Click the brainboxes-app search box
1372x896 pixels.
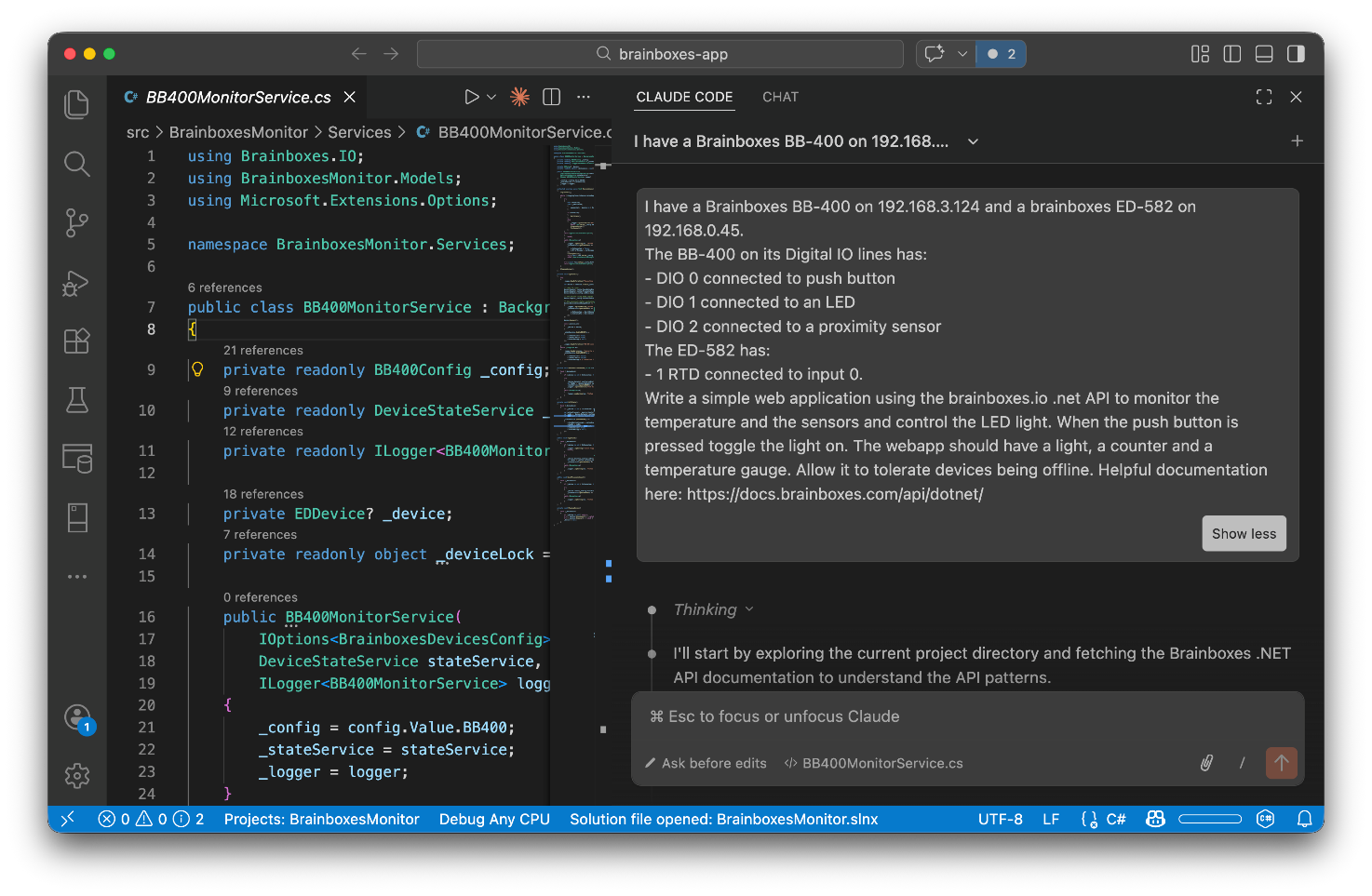point(659,53)
